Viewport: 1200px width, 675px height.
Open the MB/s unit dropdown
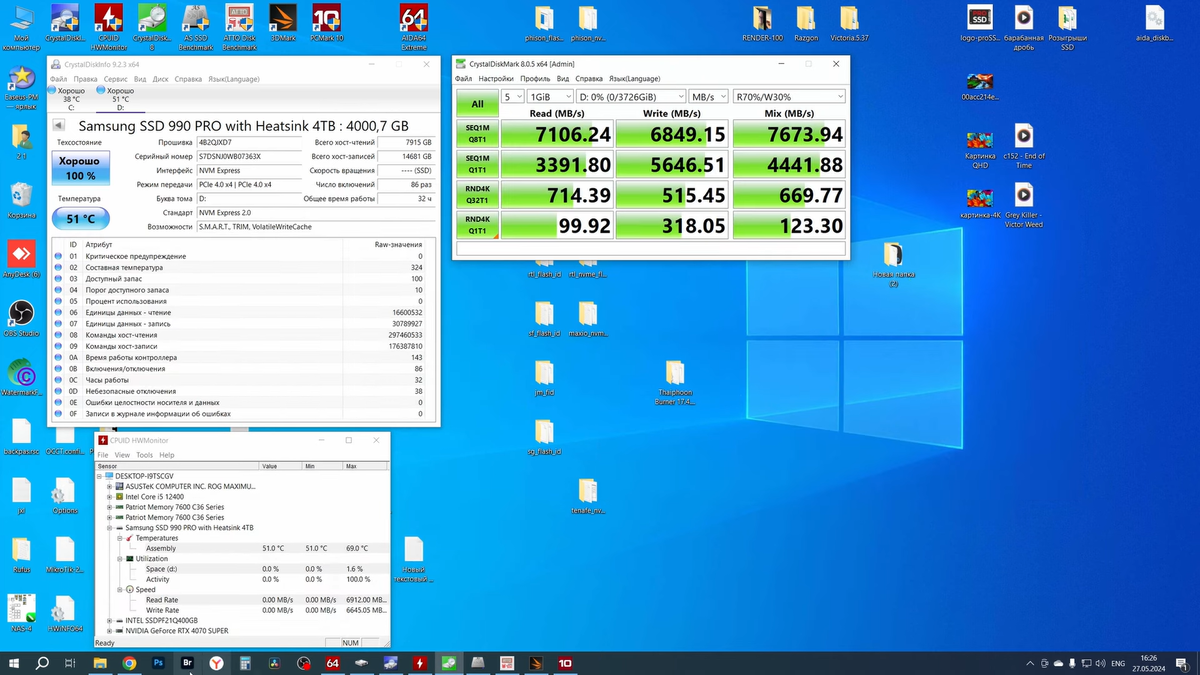pos(709,97)
